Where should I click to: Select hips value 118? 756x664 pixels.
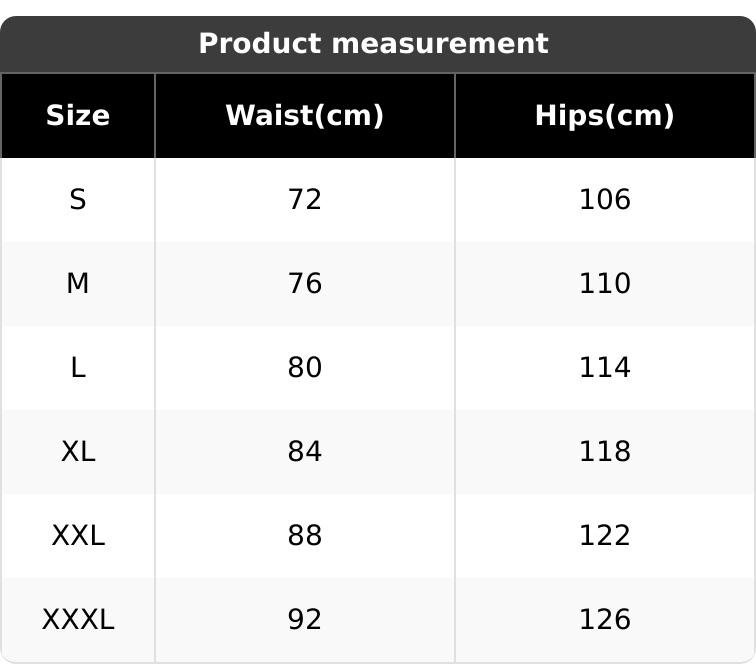(605, 452)
